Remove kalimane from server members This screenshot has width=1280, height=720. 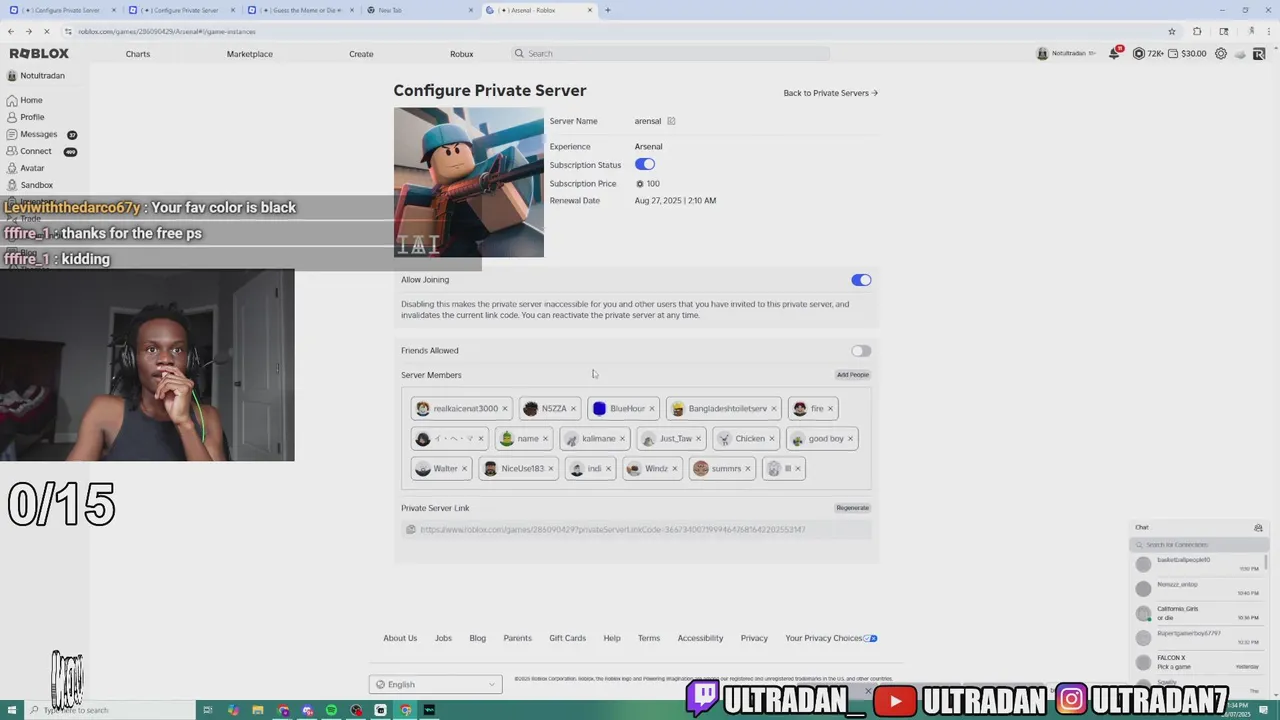(x=622, y=439)
